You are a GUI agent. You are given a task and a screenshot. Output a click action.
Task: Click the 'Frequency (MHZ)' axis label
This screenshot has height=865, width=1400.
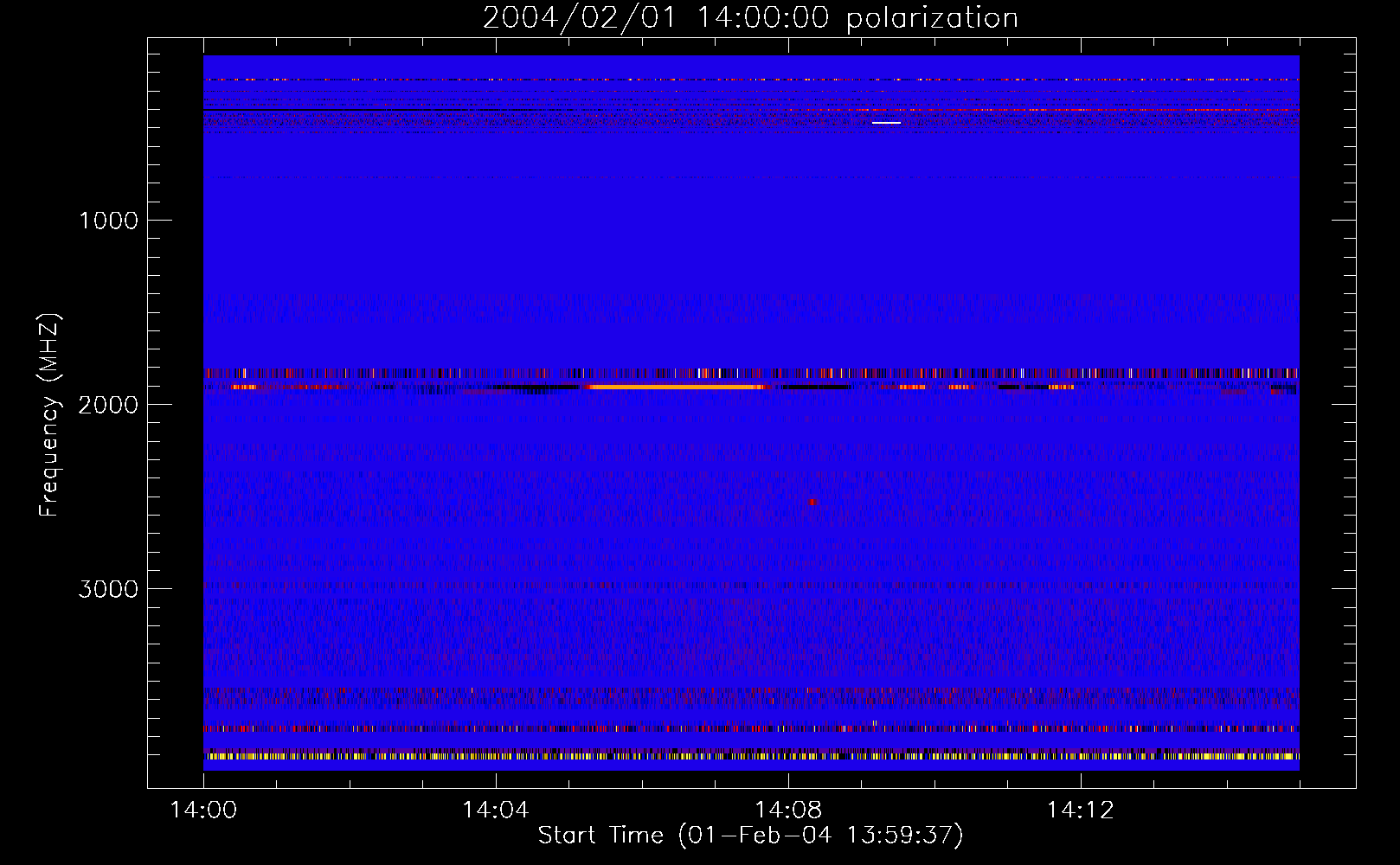(x=49, y=415)
